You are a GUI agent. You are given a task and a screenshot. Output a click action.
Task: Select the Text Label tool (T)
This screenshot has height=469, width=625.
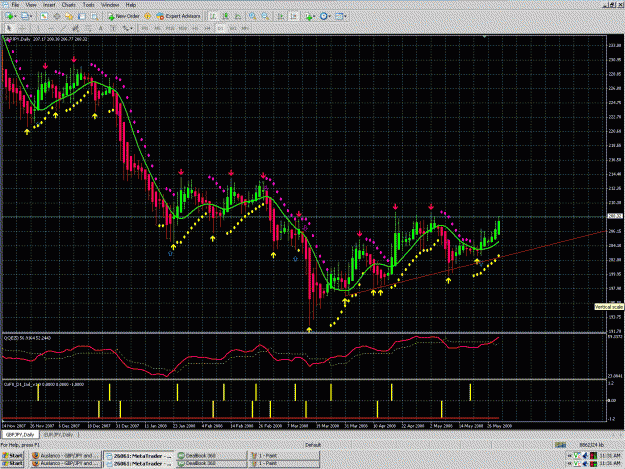click(113, 28)
